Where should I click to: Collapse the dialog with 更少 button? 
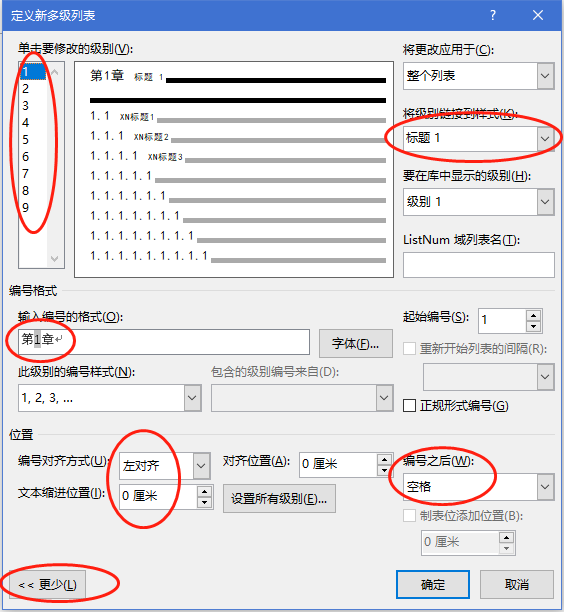pyautogui.click(x=48, y=584)
